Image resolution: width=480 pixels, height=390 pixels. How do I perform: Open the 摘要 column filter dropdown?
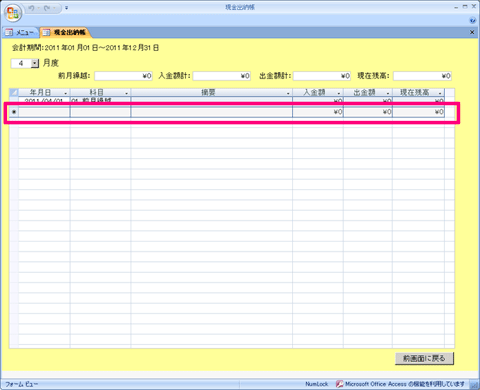(288, 93)
